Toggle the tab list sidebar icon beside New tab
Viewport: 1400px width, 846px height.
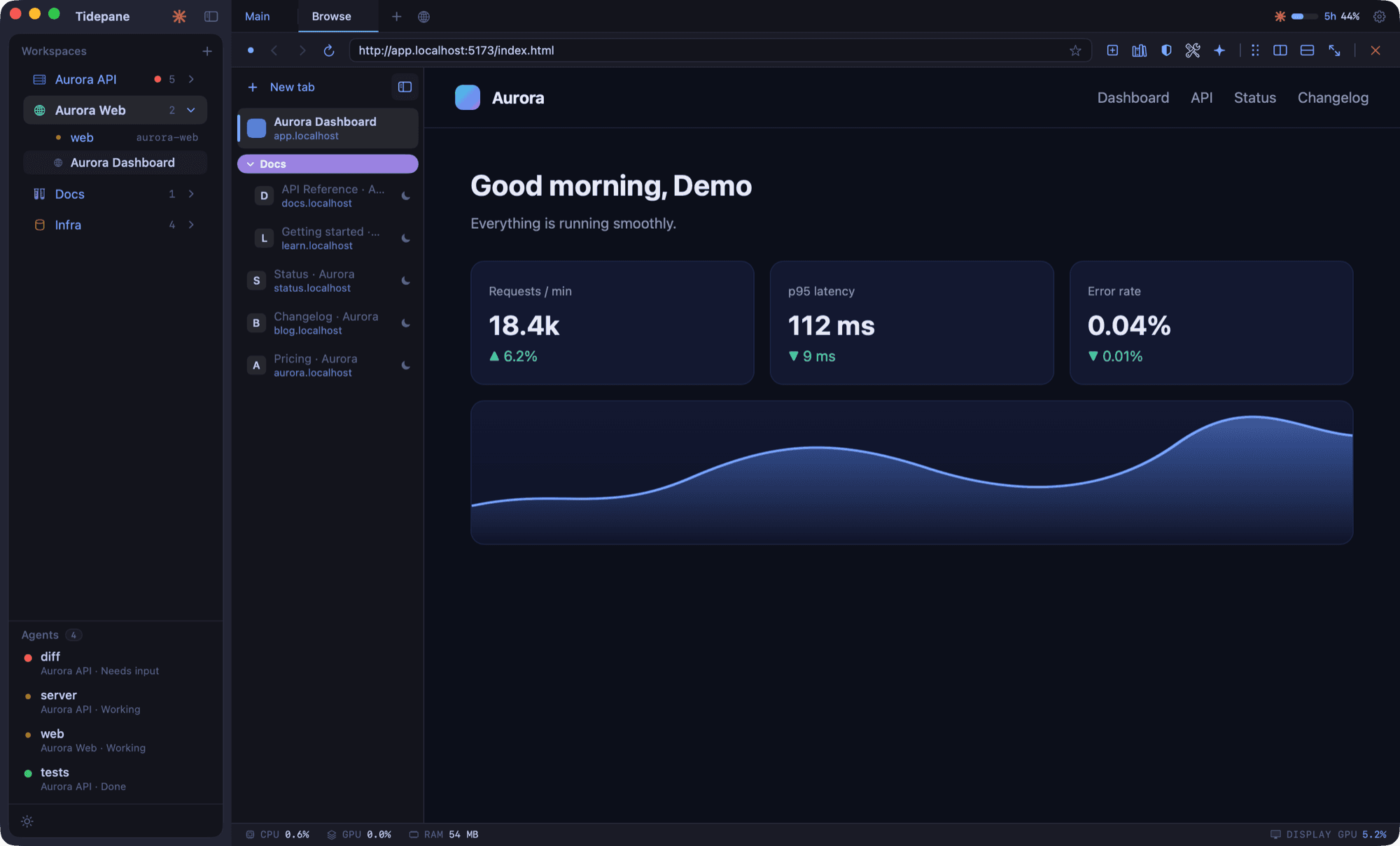pyautogui.click(x=405, y=87)
